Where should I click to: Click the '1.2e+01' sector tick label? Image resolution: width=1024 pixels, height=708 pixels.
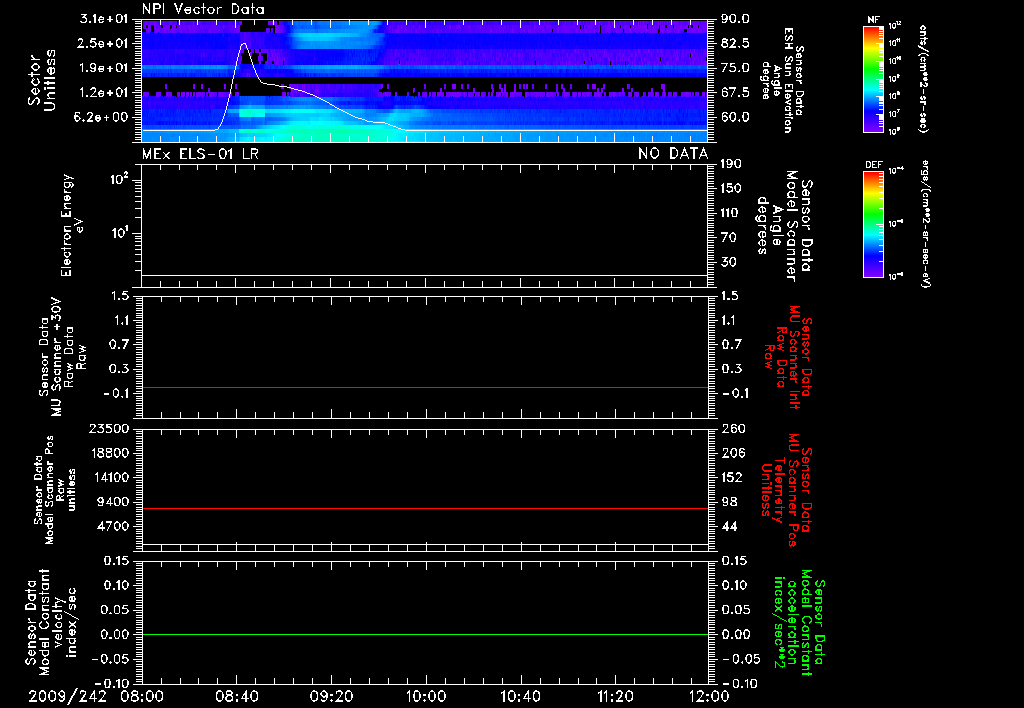point(103,92)
